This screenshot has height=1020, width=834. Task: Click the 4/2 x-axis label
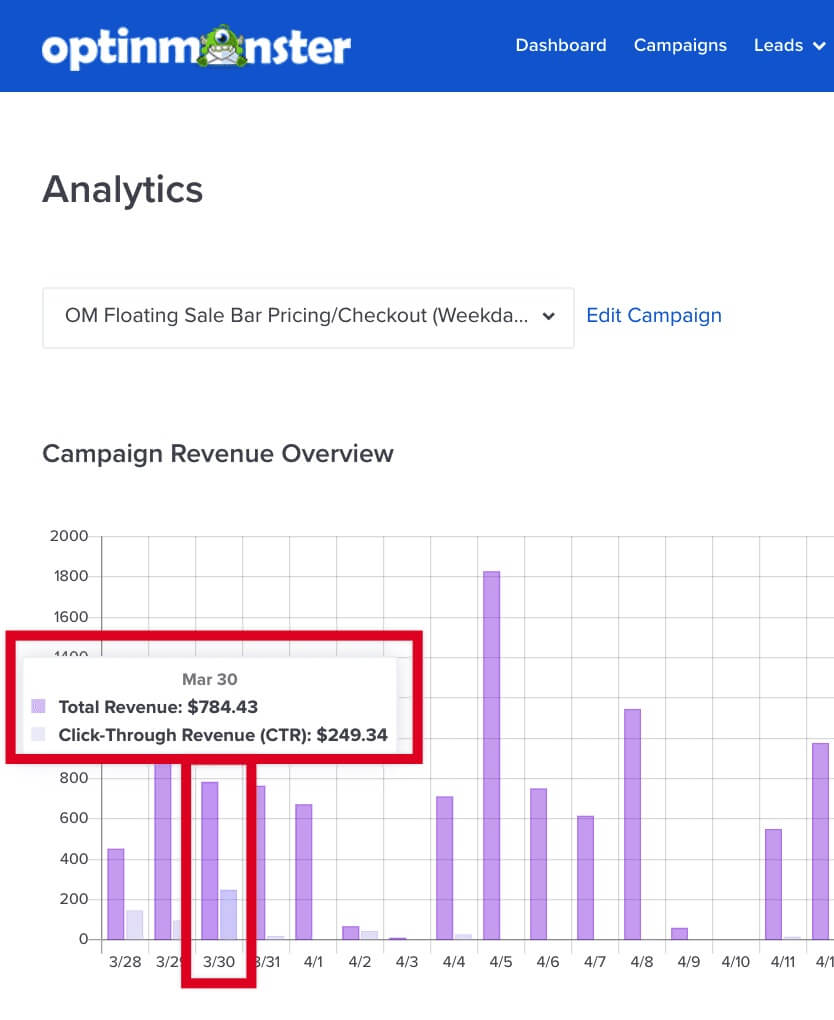tap(360, 961)
